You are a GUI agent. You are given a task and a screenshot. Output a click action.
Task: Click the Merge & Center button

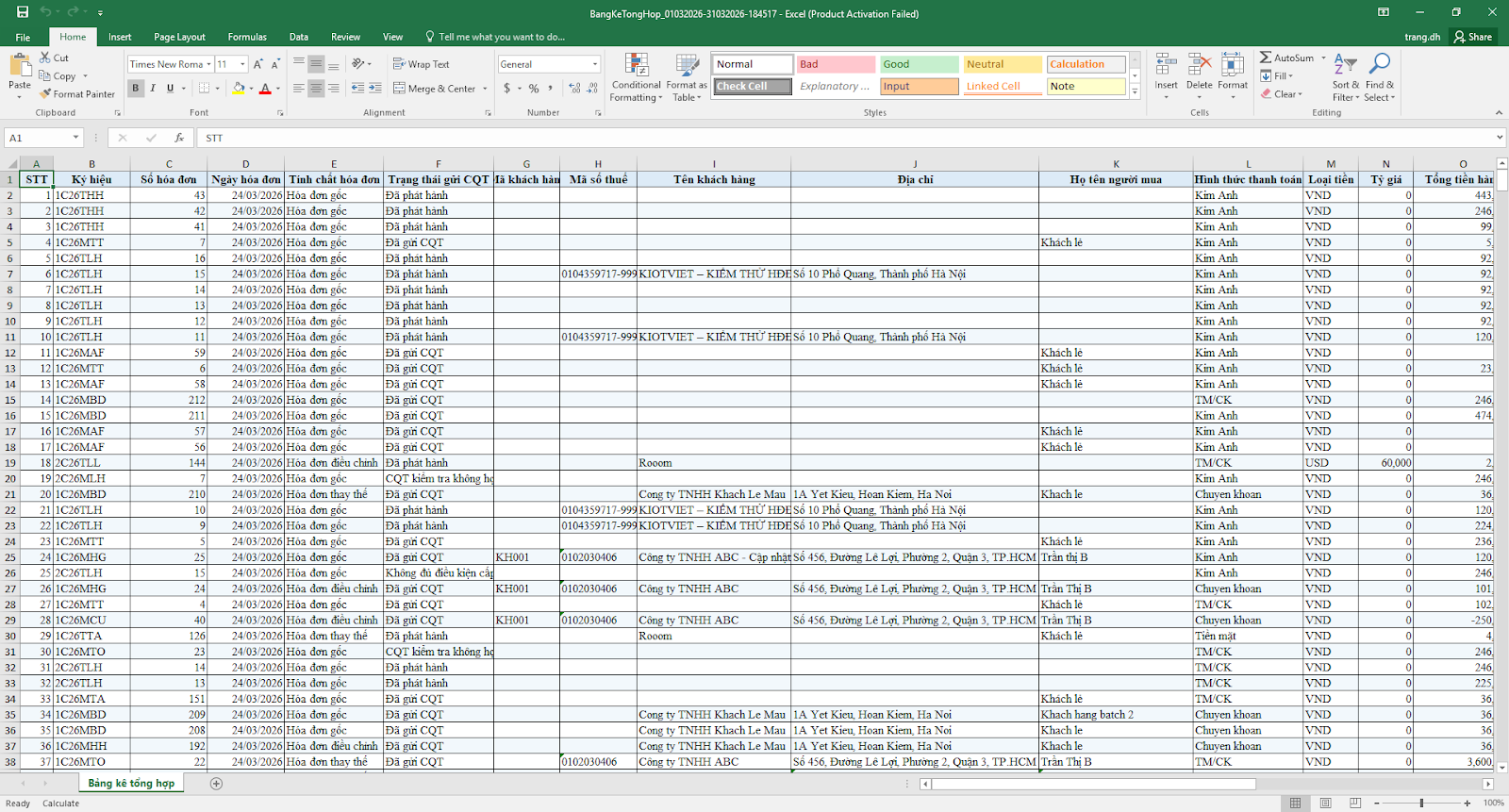point(435,89)
